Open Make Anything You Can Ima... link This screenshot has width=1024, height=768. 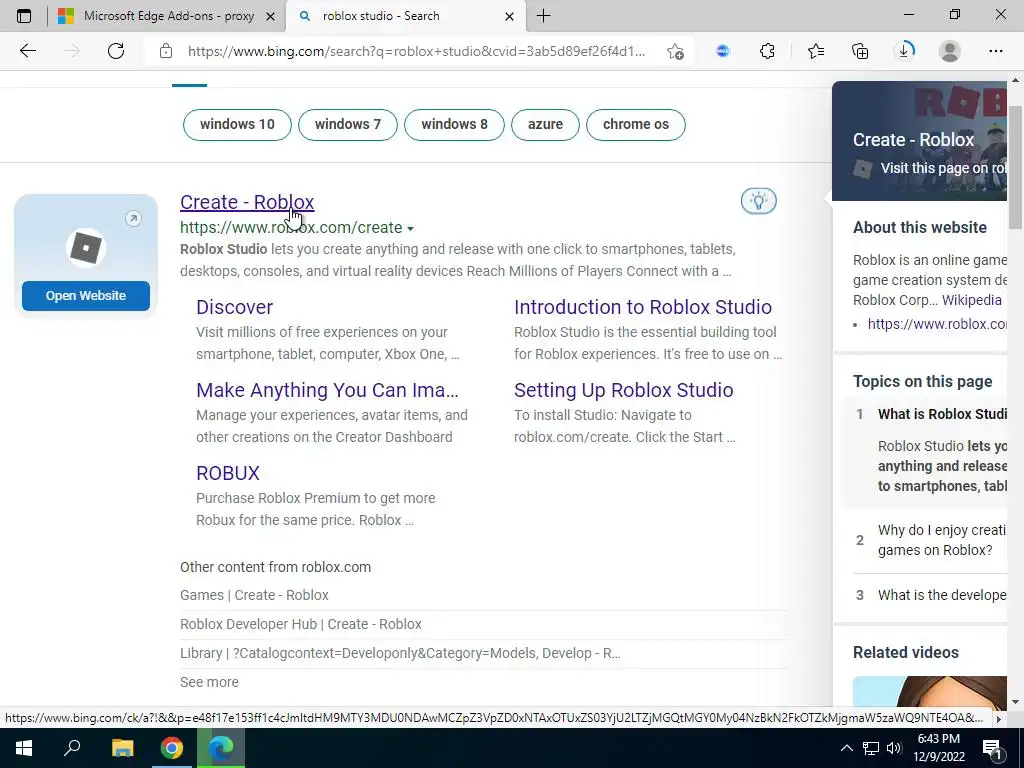[x=327, y=390]
